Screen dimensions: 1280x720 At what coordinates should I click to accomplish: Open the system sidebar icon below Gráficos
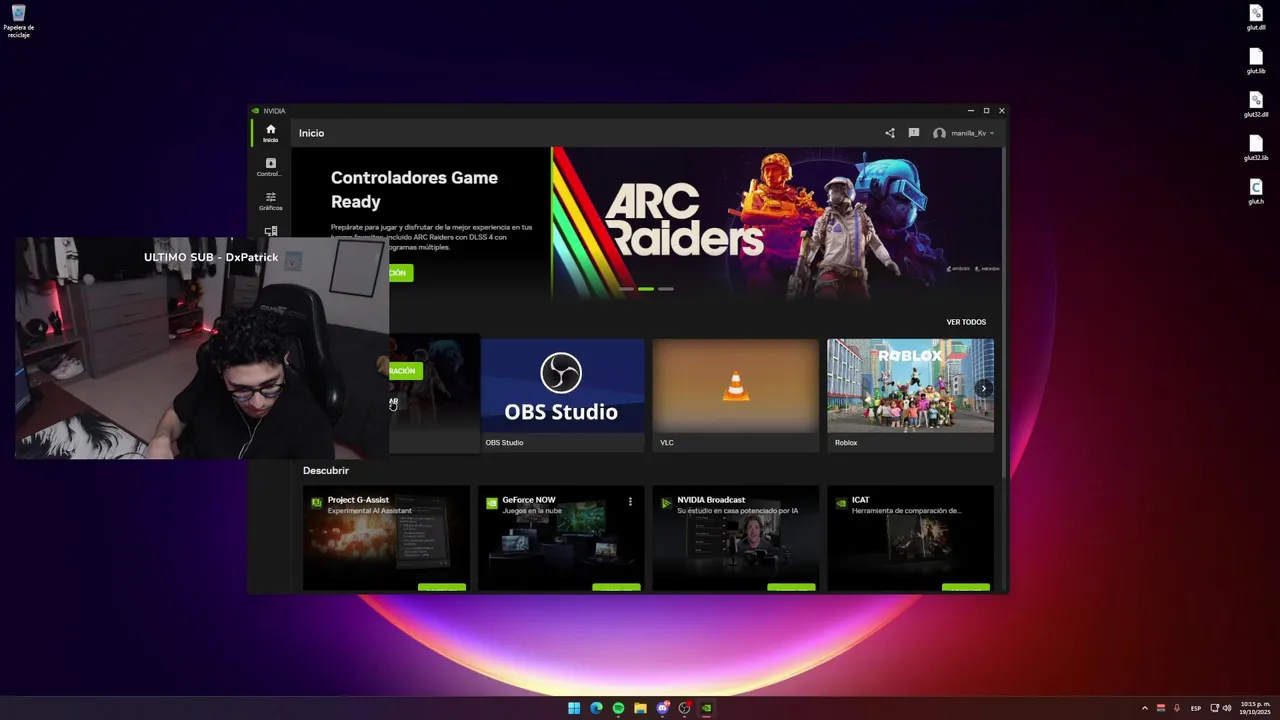(x=270, y=231)
